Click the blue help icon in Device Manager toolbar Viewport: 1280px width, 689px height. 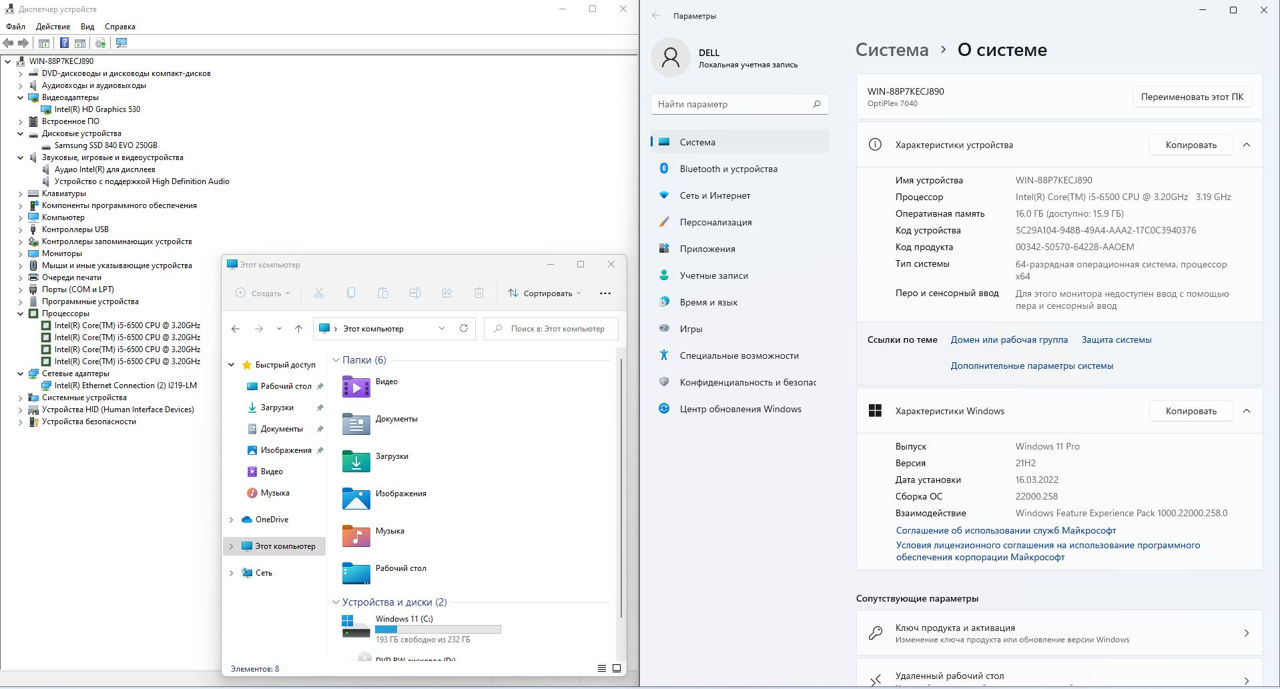point(64,43)
